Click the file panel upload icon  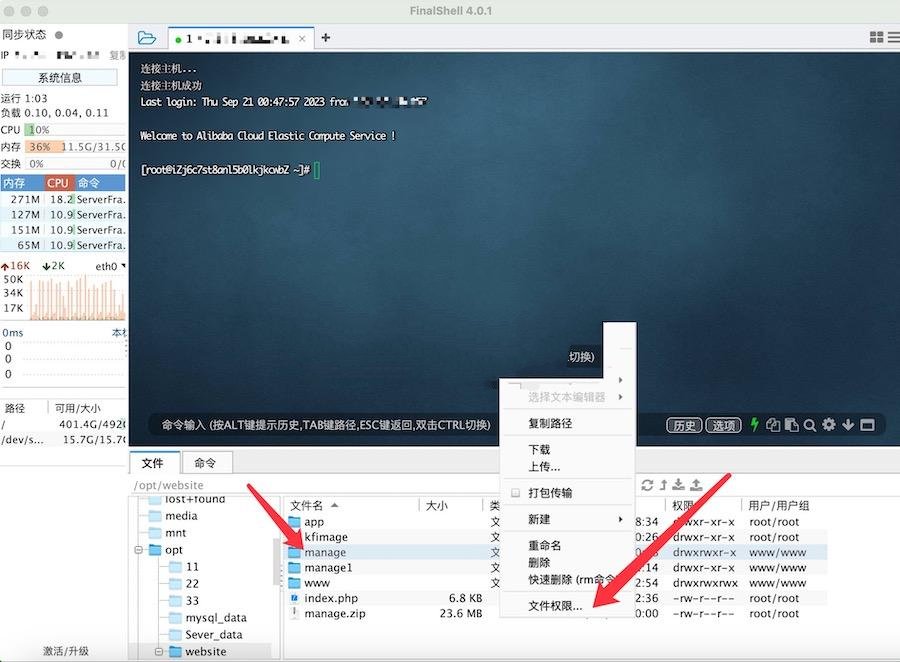[x=696, y=485]
